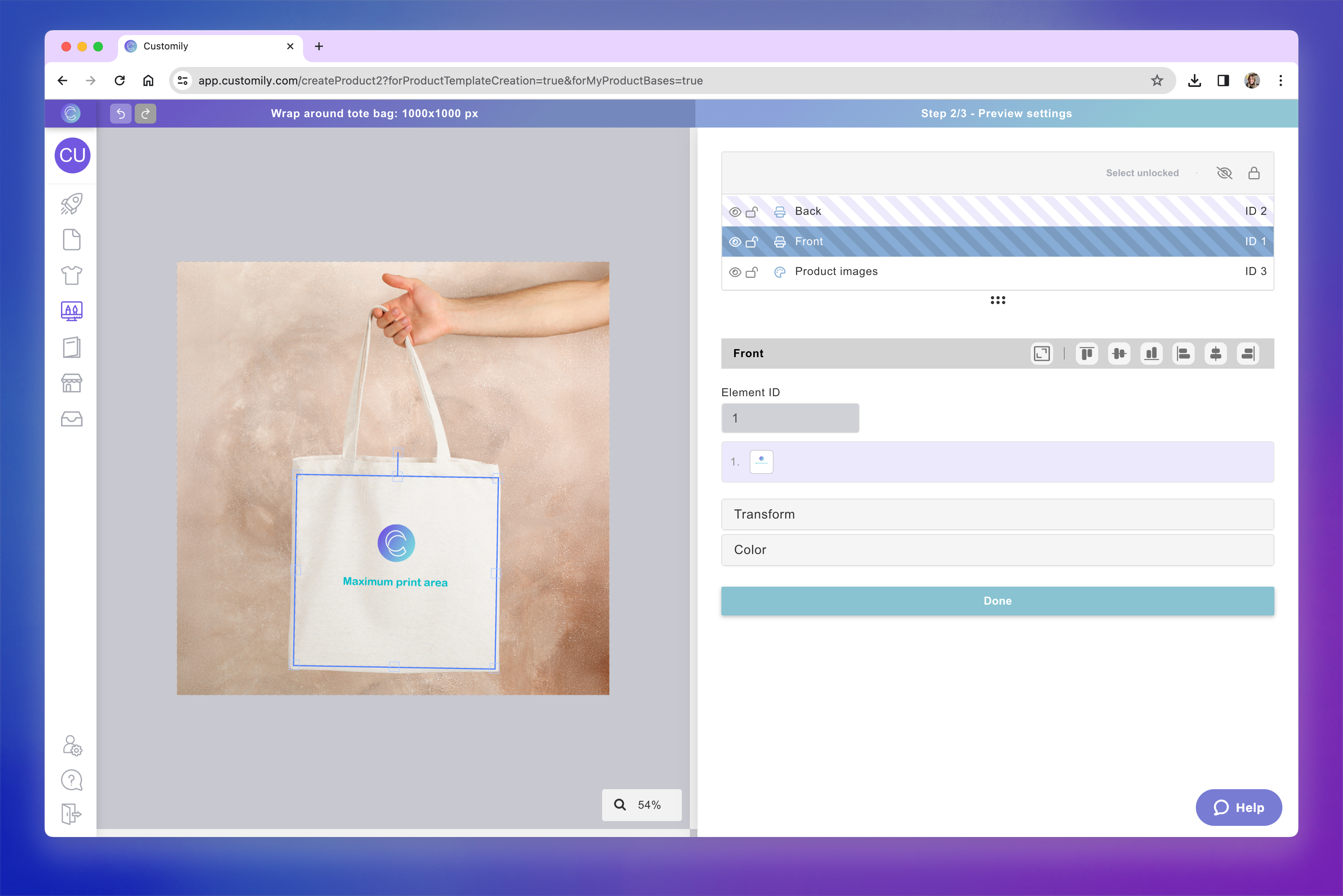Viewport: 1343px width, 896px height.
Task: Click the undo arrow in the top bar
Action: (121, 113)
